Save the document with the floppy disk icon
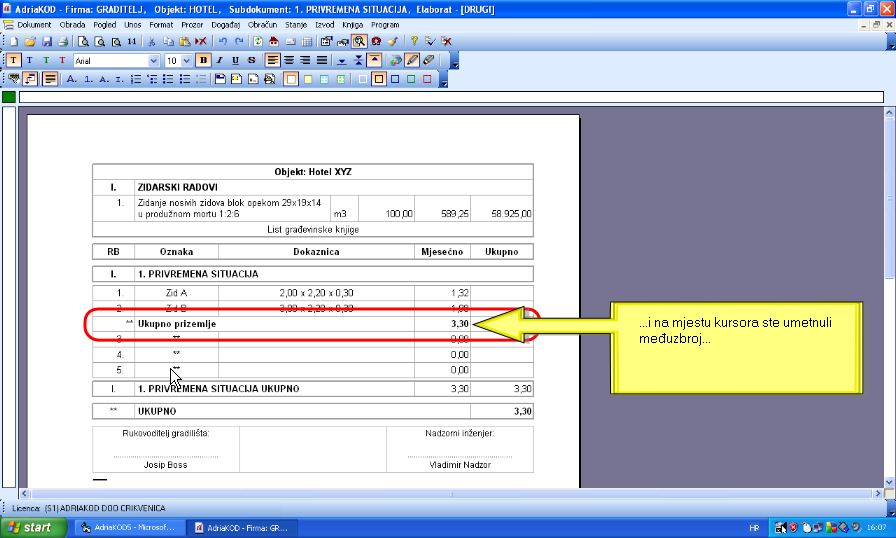The width and height of the screenshot is (896, 538). pos(46,41)
